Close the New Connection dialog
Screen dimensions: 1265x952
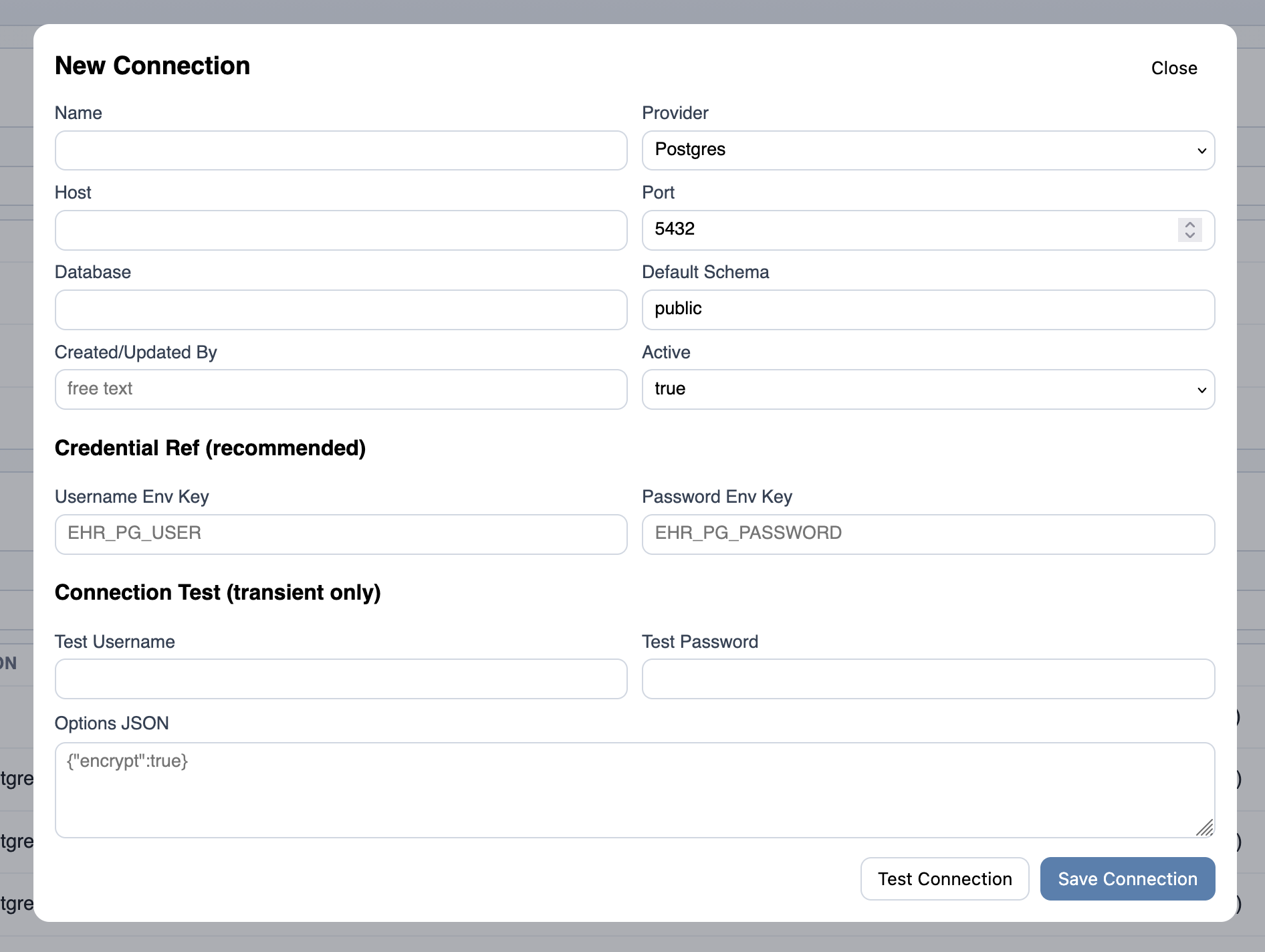[x=1174, y=68]
